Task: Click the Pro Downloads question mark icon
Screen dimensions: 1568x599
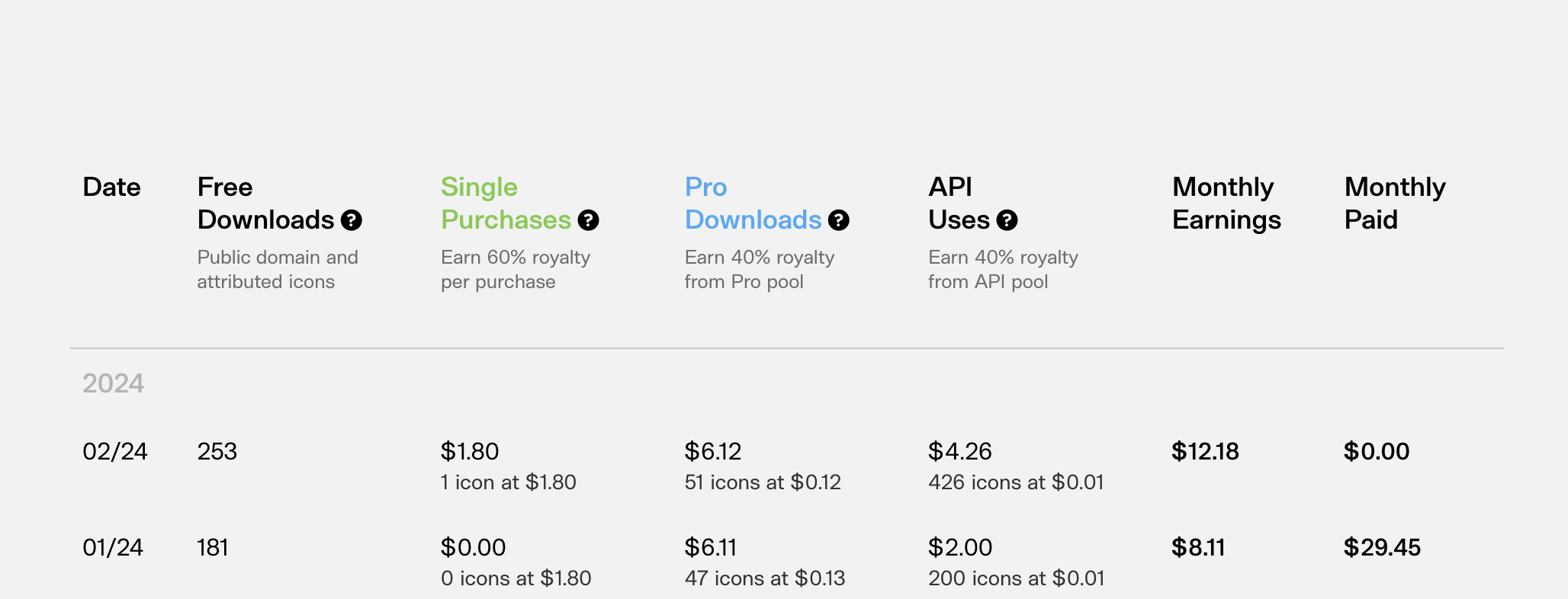Action: tap(839, 220)
